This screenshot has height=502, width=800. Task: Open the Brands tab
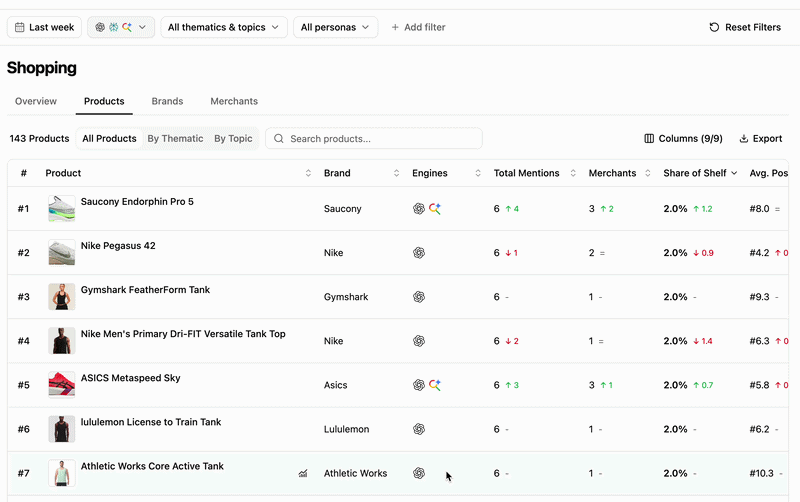tap(167, 101)
